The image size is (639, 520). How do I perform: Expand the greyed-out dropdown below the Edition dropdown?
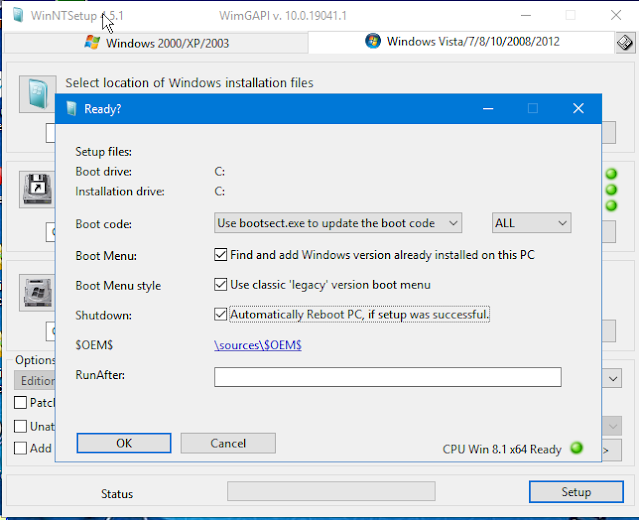coord(613,426)
